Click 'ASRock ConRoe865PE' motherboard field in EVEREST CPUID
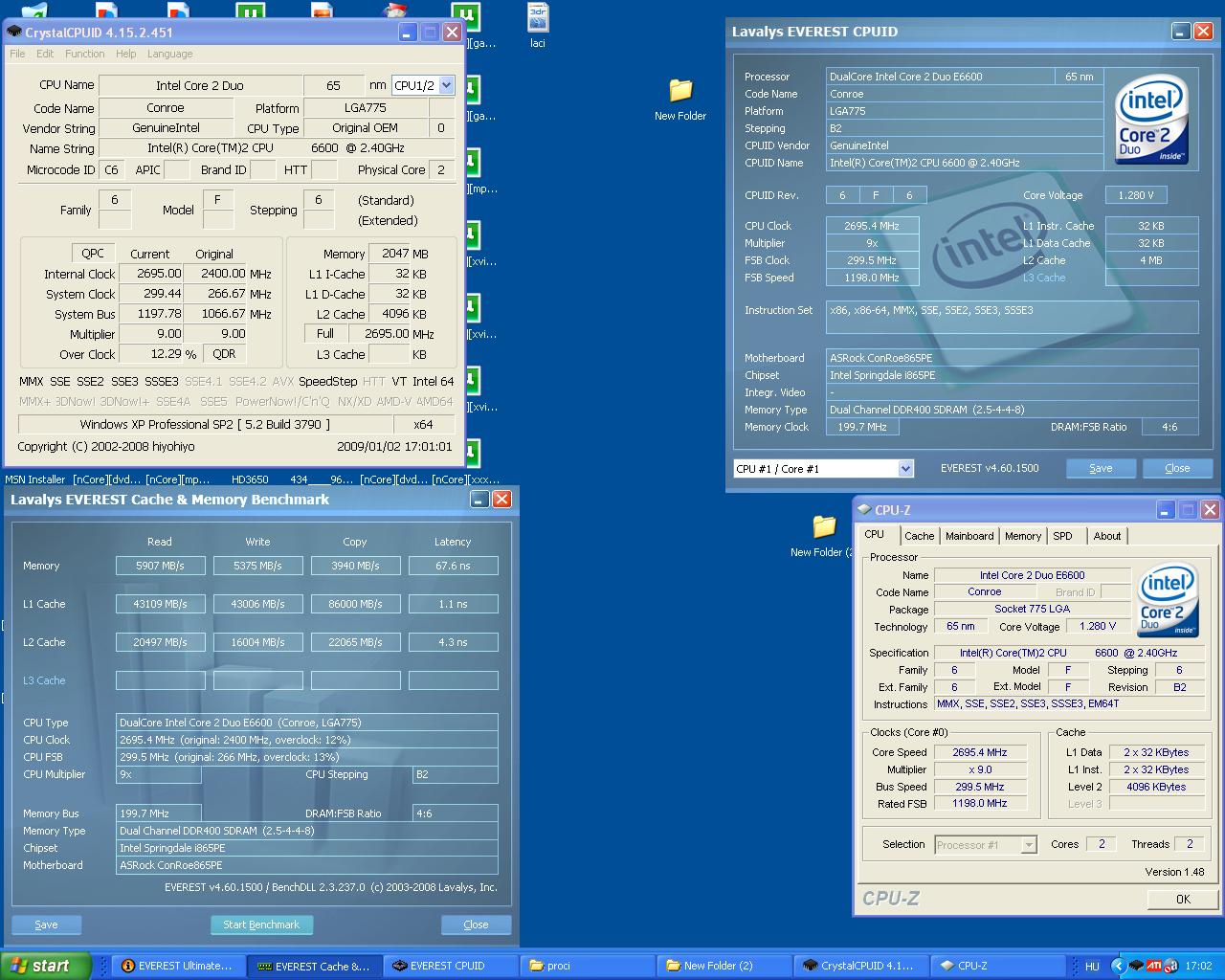 click(x=1013, y=358)
